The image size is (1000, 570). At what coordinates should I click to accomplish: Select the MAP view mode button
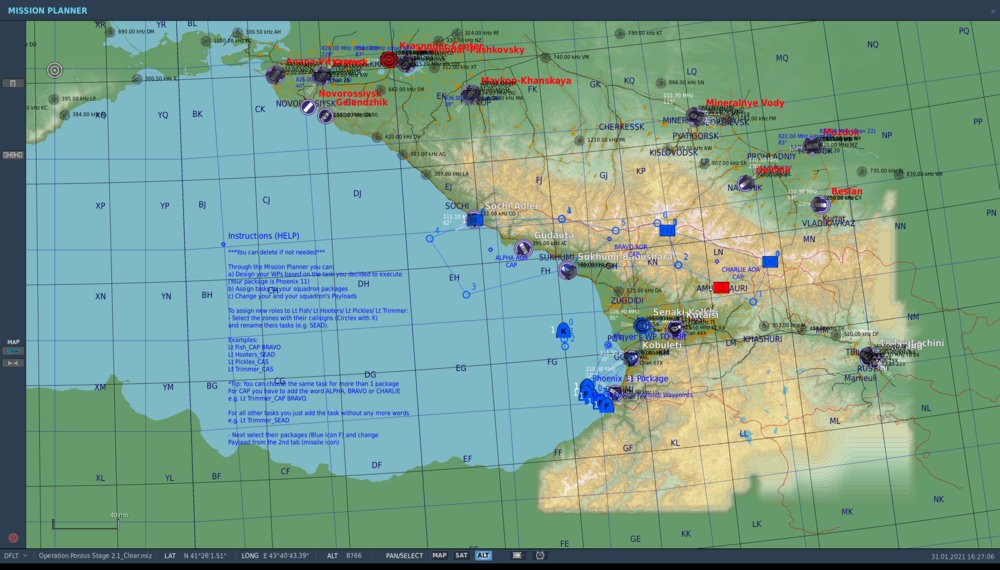[x=439, y=556]
